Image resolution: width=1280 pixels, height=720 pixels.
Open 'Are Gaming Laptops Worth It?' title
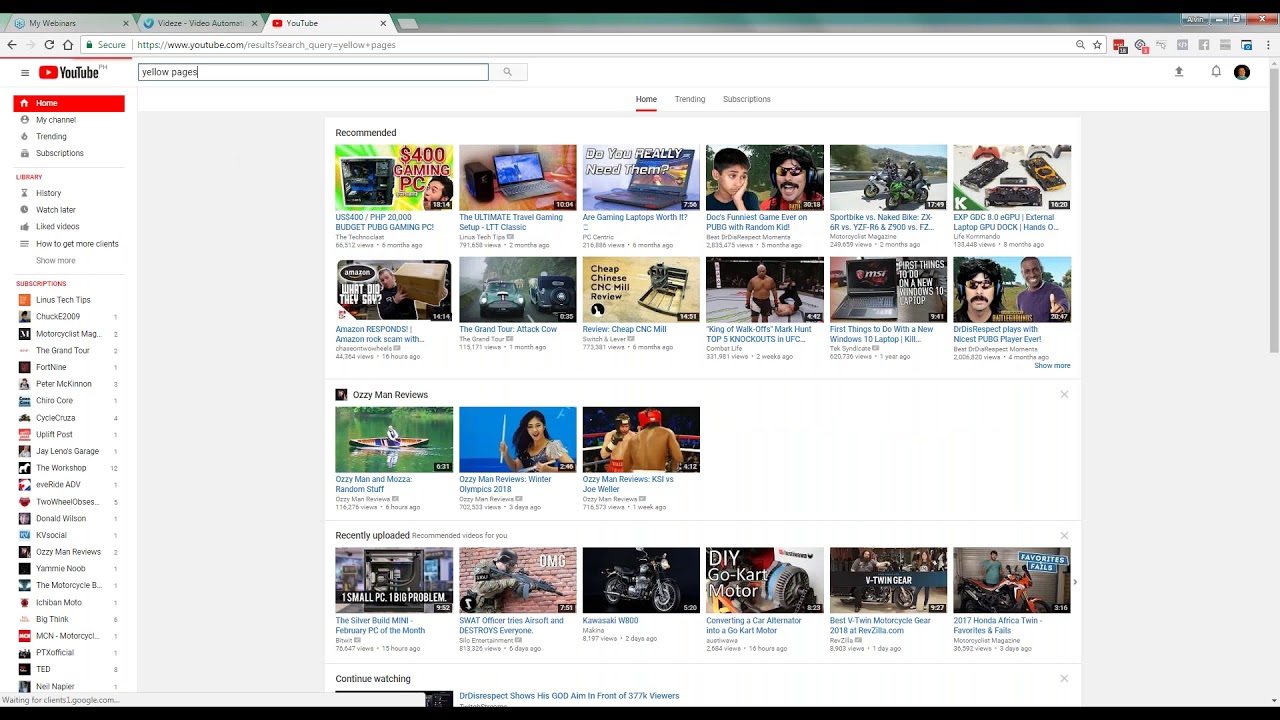click(x=635, y=217)
